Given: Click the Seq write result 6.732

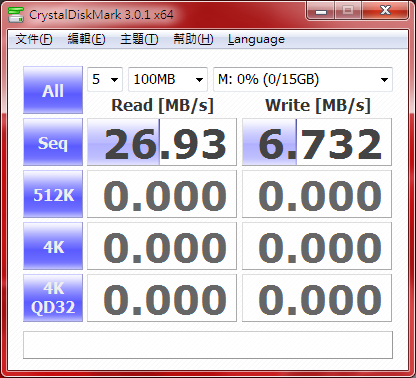Looking at the screenshot, I should [x=317, y=142].
